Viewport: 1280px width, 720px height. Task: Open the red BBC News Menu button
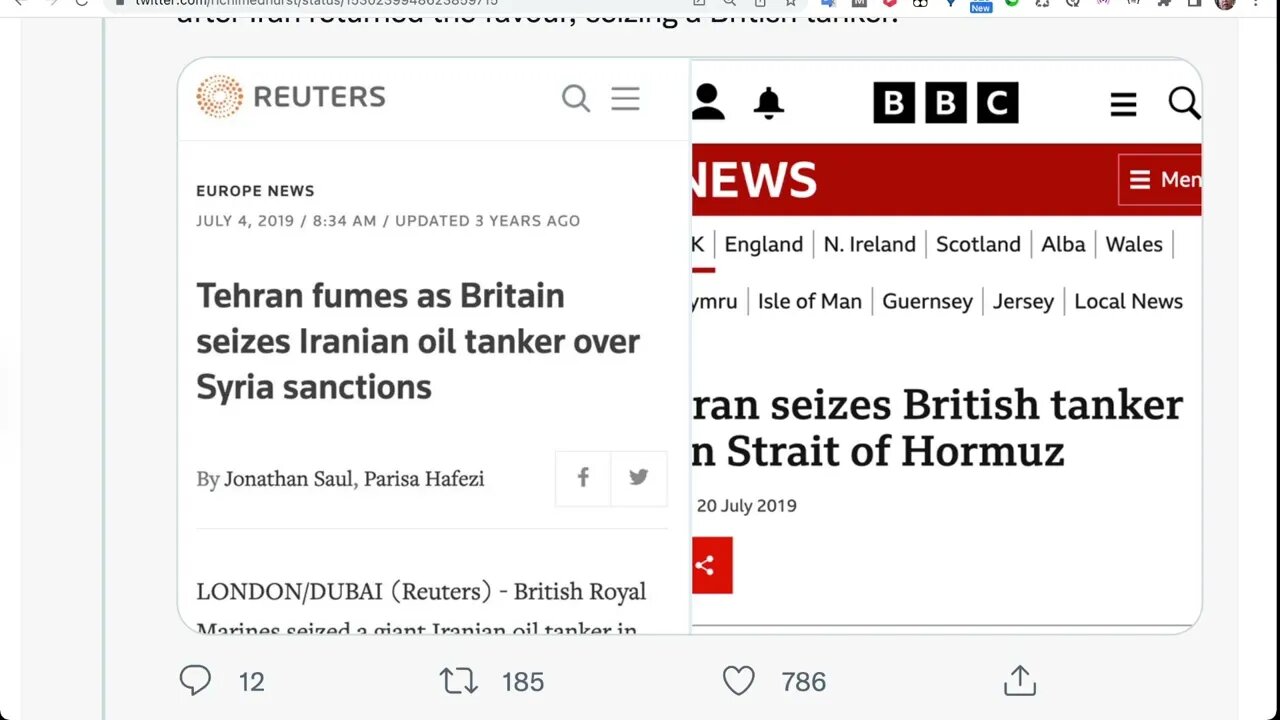coord(1160,180)
